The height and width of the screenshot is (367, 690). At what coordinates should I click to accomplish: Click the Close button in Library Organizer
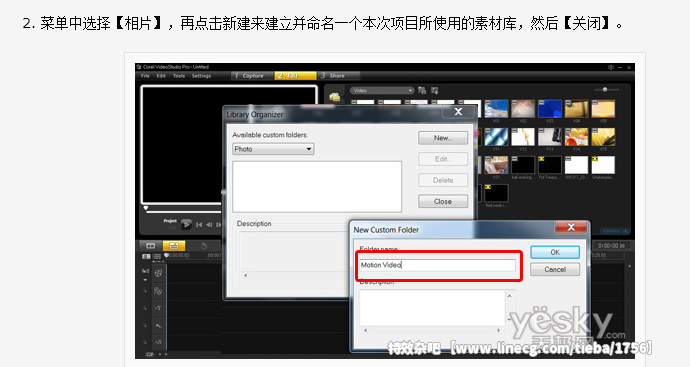443,201
